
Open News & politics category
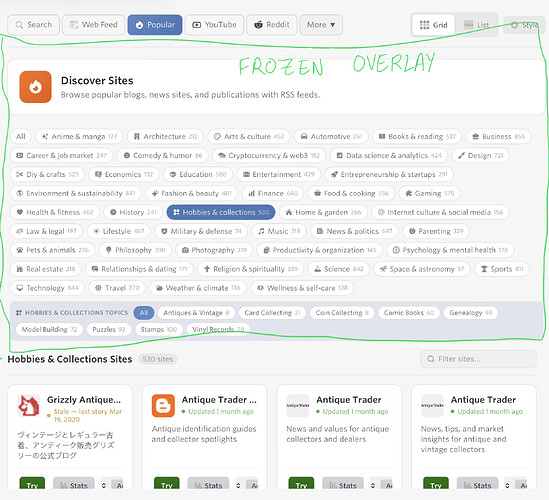pos(354,231)
